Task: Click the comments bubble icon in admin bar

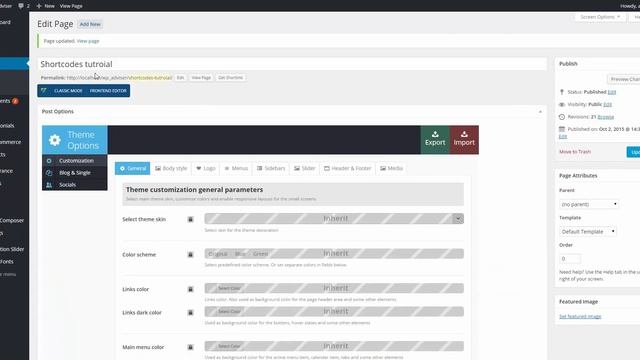Action: (21, 6)
